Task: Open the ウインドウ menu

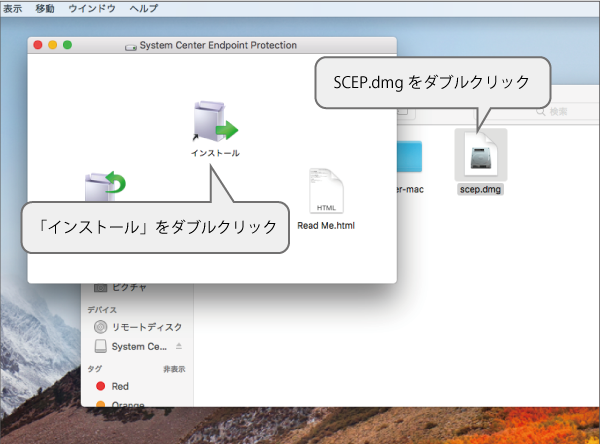Action: 92,8
